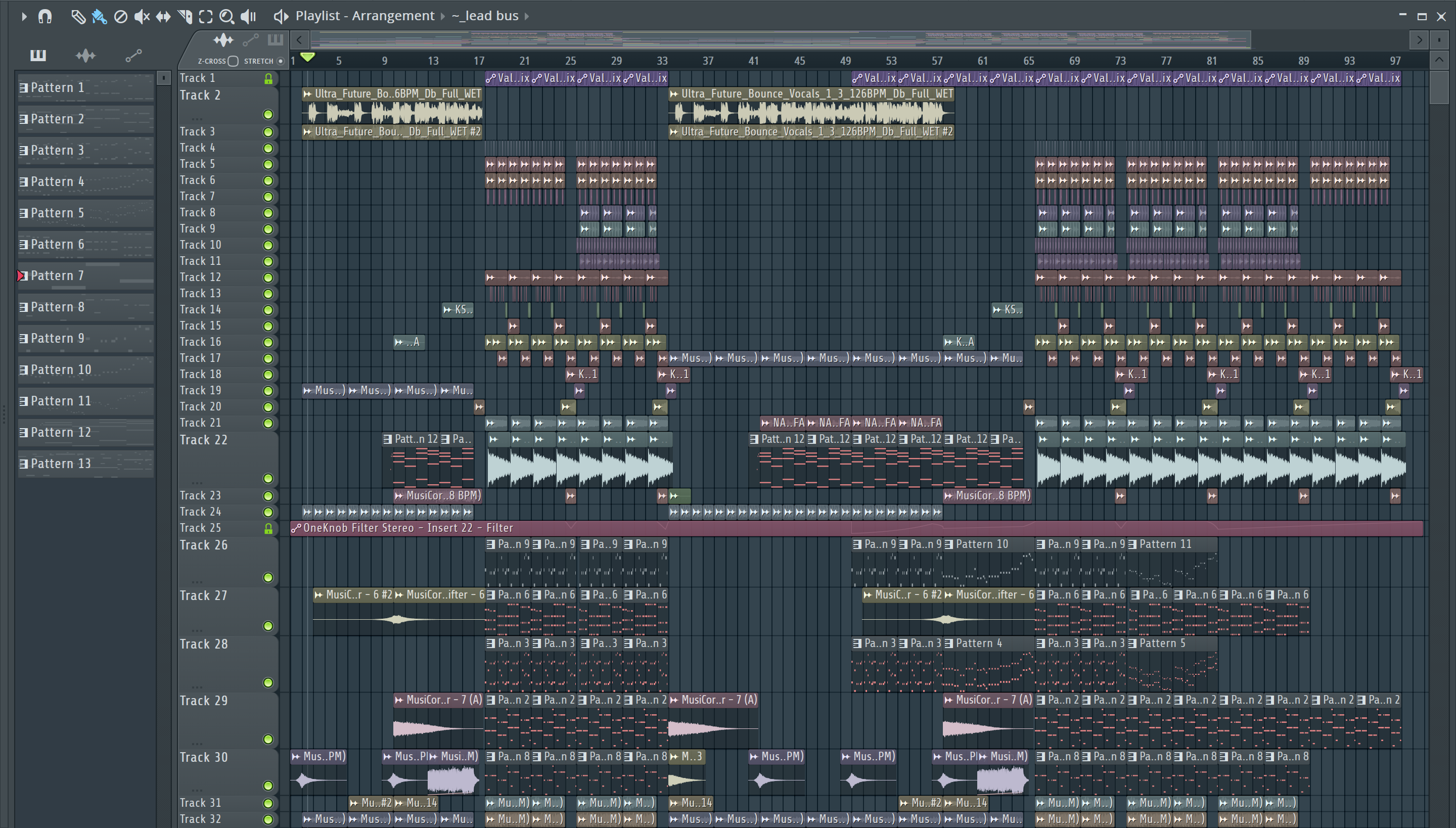Click the Track 27 header label
Screen dimensions: 1456x828
coord(203,595)
